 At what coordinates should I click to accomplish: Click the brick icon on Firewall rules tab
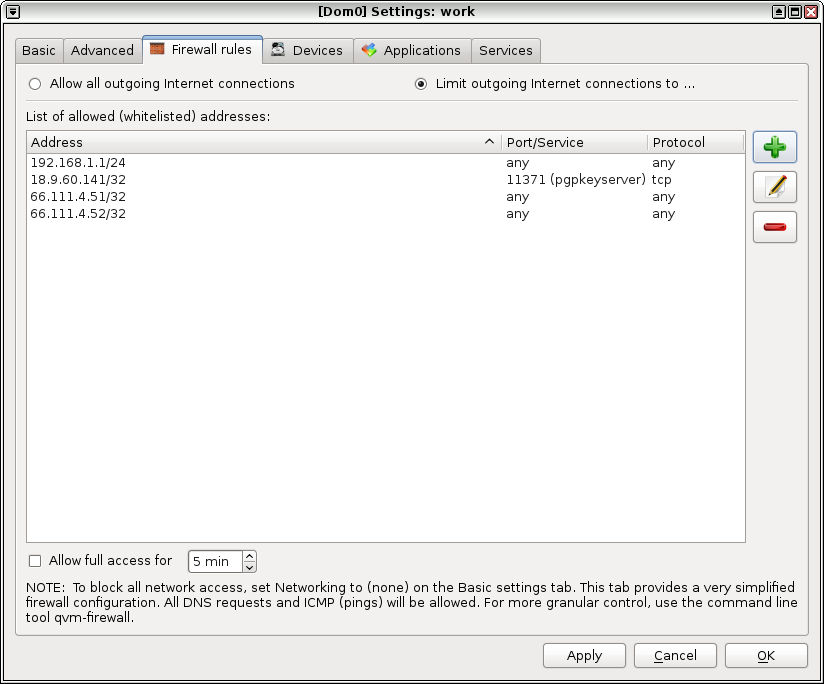(x=157, y=49)
